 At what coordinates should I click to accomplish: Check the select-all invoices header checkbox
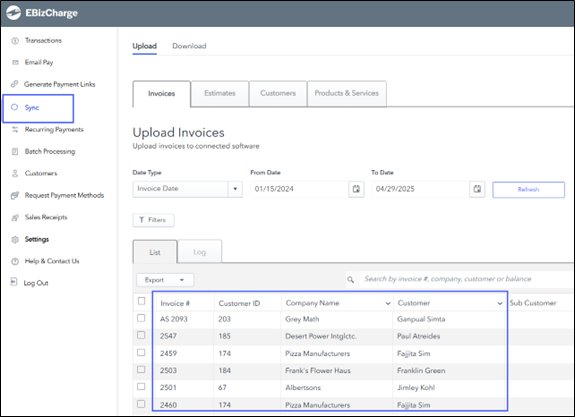142,301
